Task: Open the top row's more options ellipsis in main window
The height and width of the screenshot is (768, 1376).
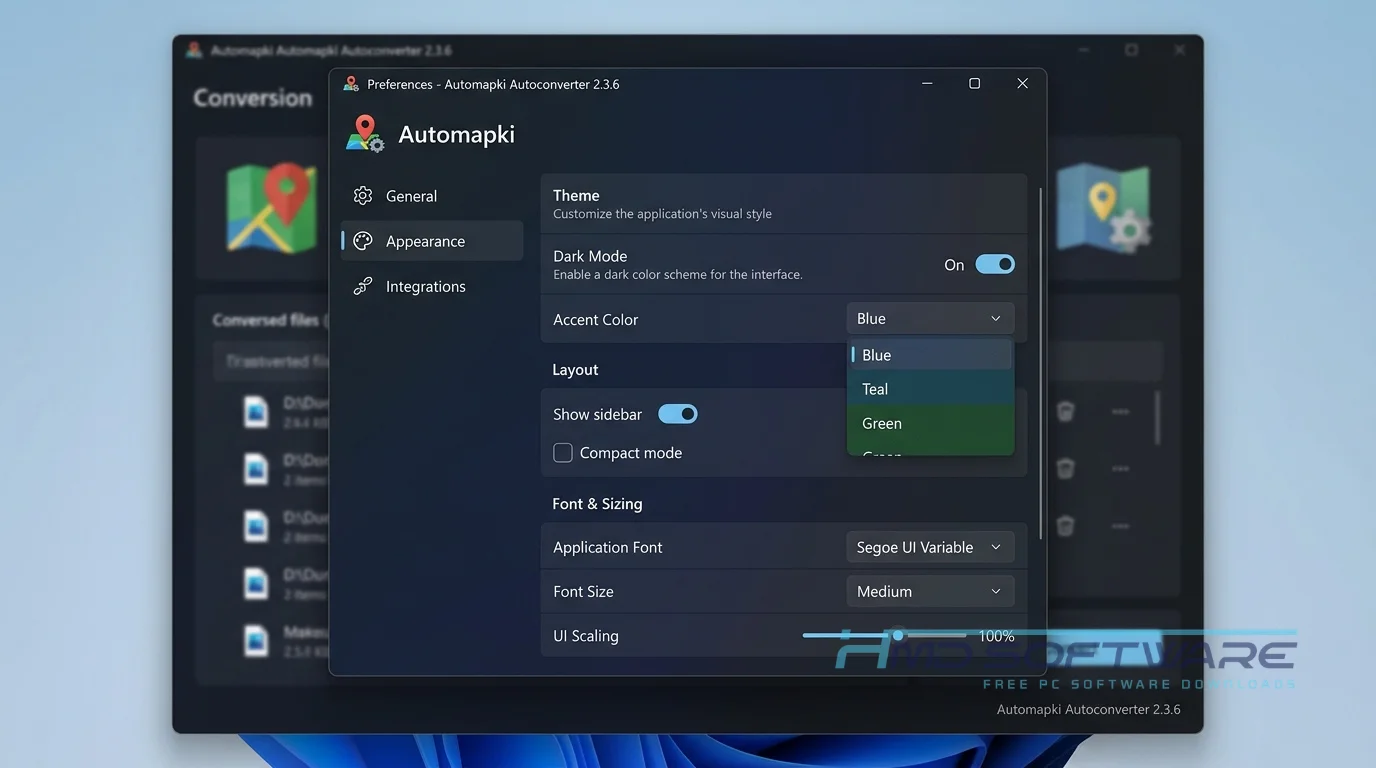Action: (x=1120, y=411)
